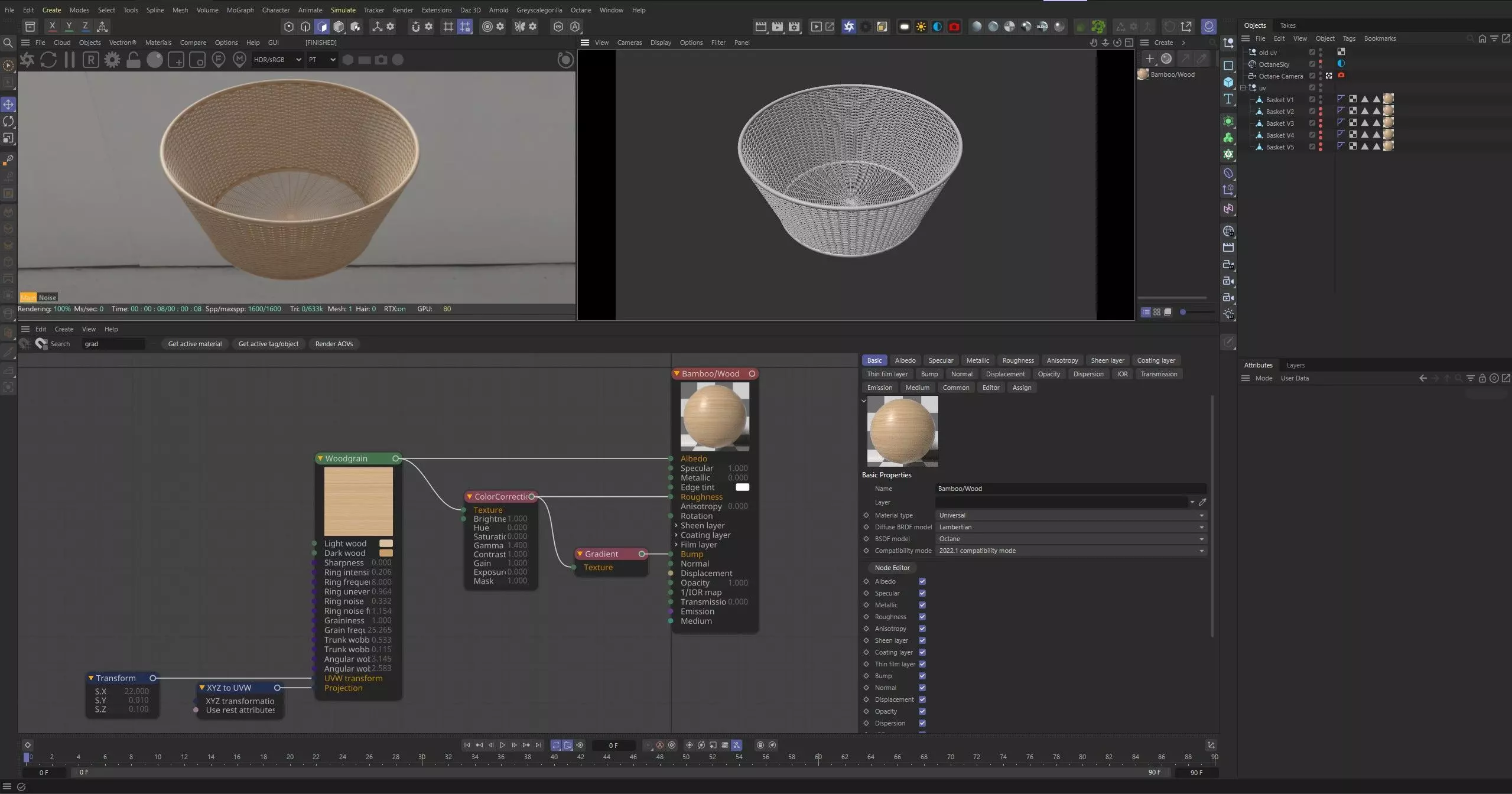This screenshot has height=794, width=1512.
Task: Click the Octane render settings gear icon
Action: 112,60
